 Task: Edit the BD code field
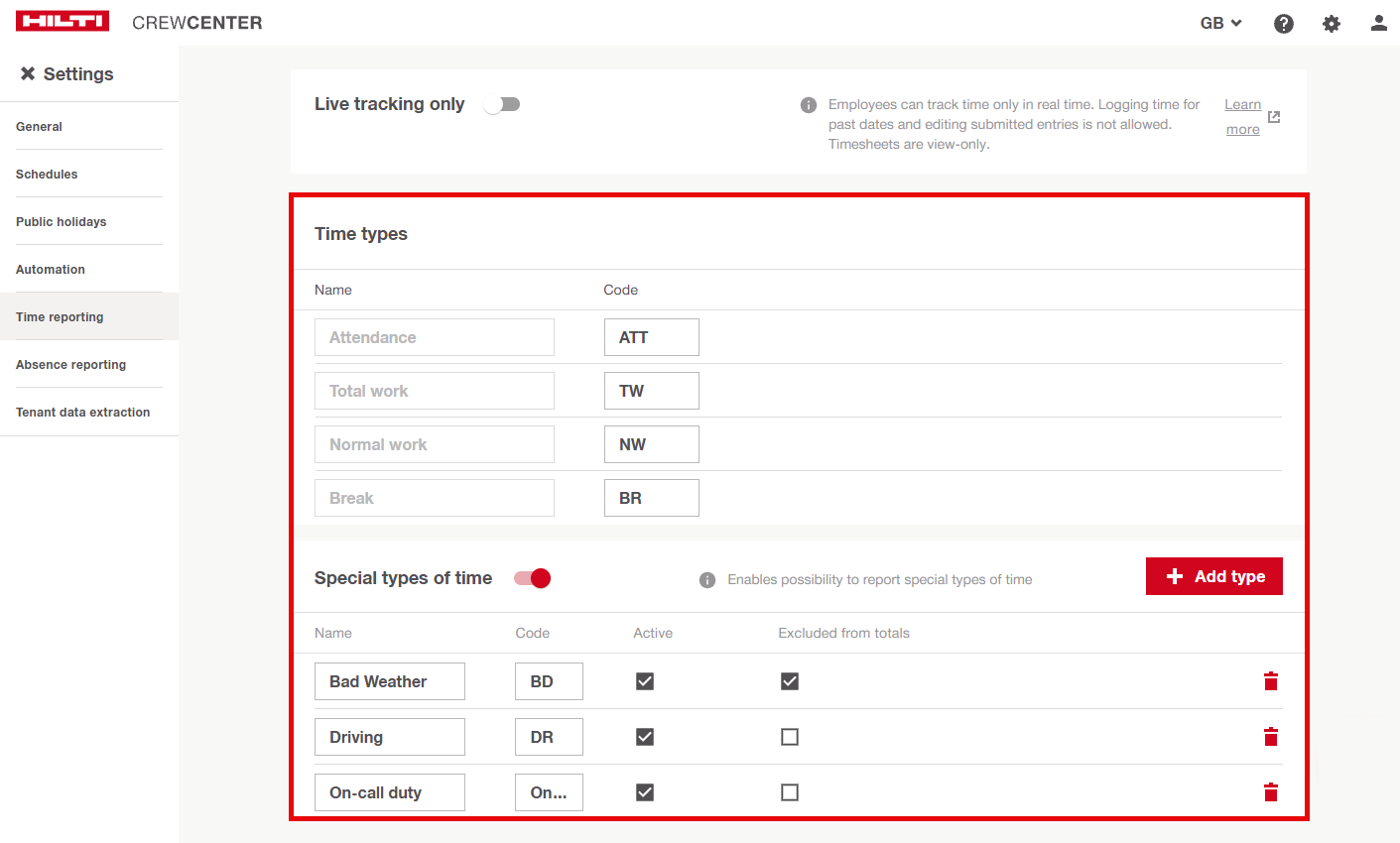(549, 681)
